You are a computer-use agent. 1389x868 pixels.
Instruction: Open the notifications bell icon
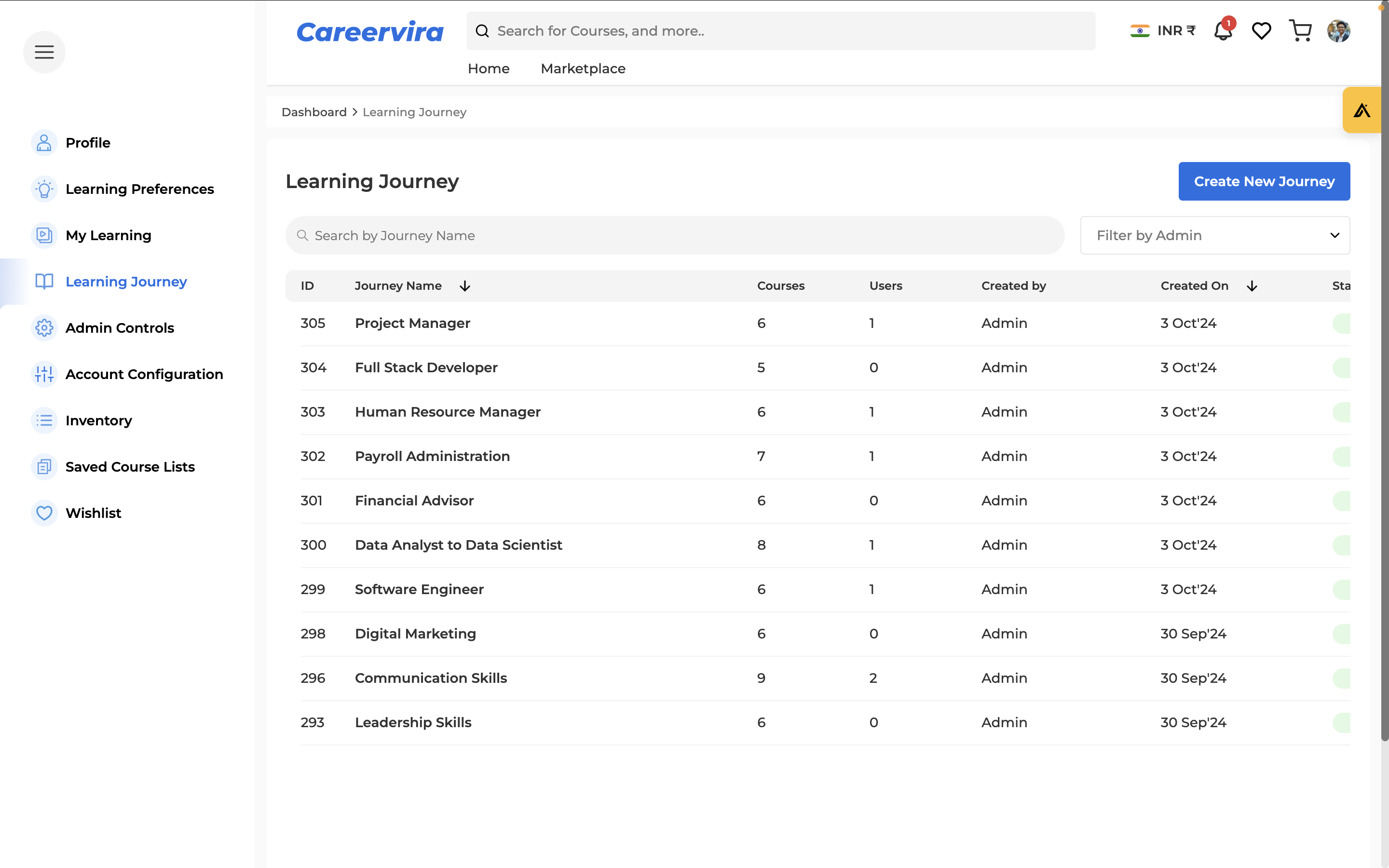pos(1223,31)
